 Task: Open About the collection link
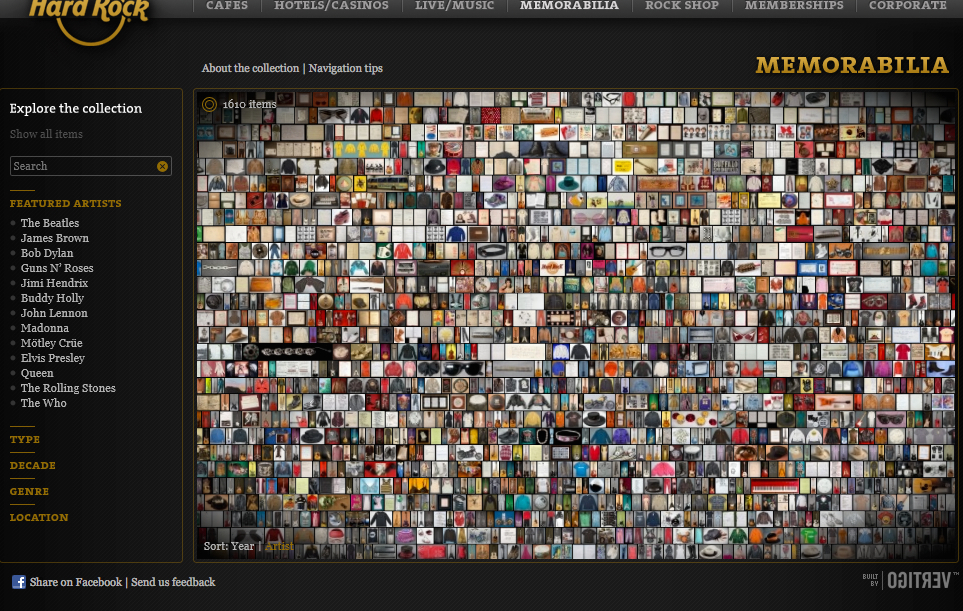click(251, 68)
